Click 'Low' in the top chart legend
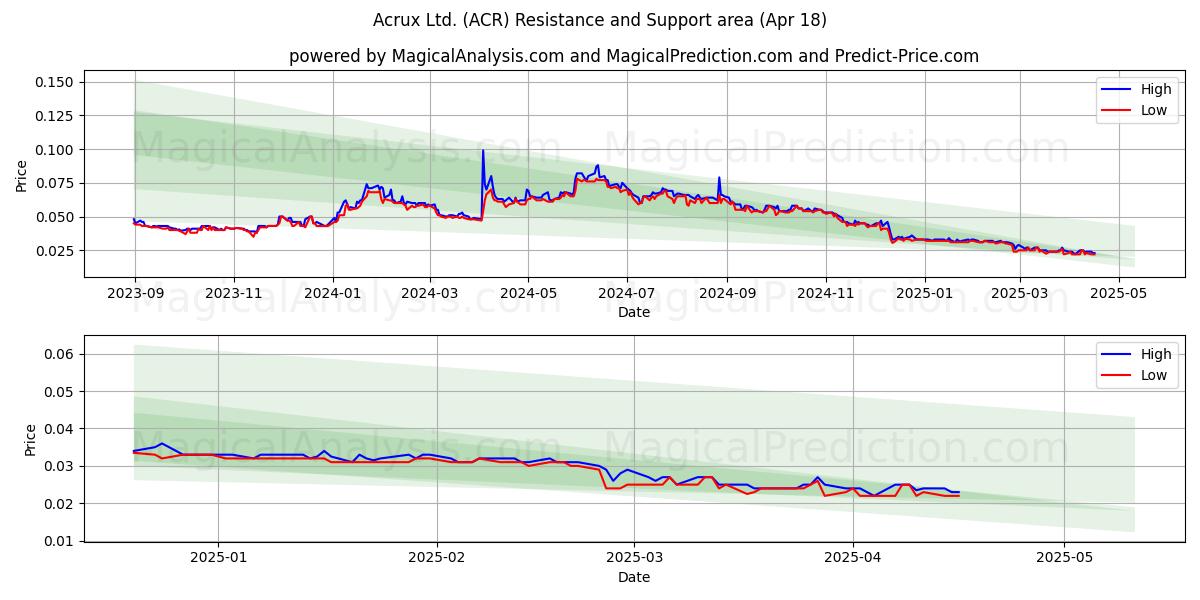 tap(1154, 110)
